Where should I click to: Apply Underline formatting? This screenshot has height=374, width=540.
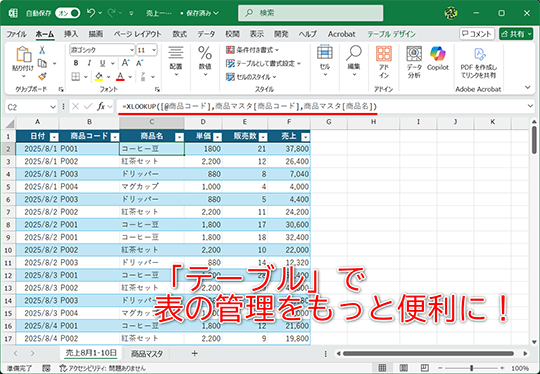[x=102, y=63]
